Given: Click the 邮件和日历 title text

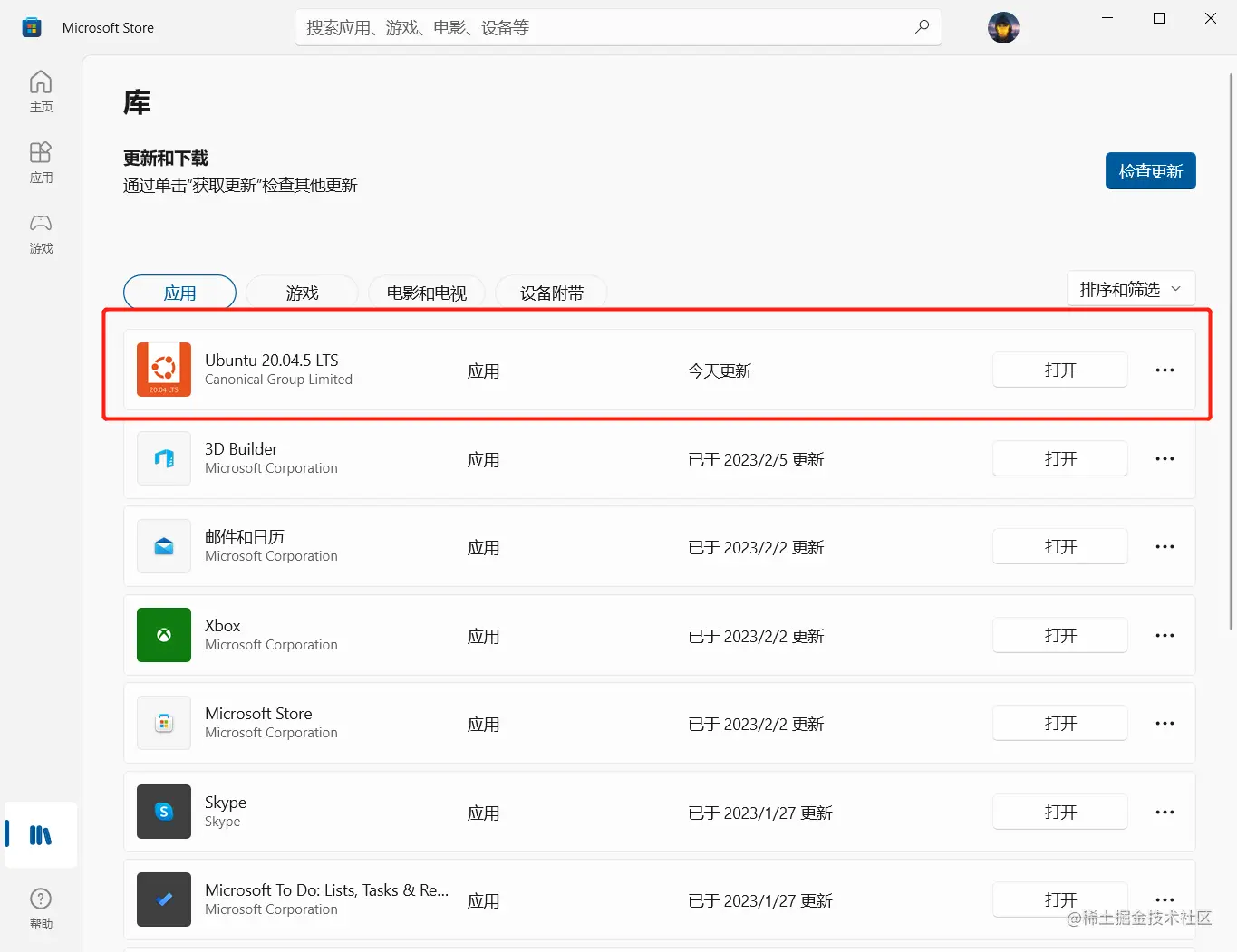Looking at the screenshot, I should click(245, 536).
